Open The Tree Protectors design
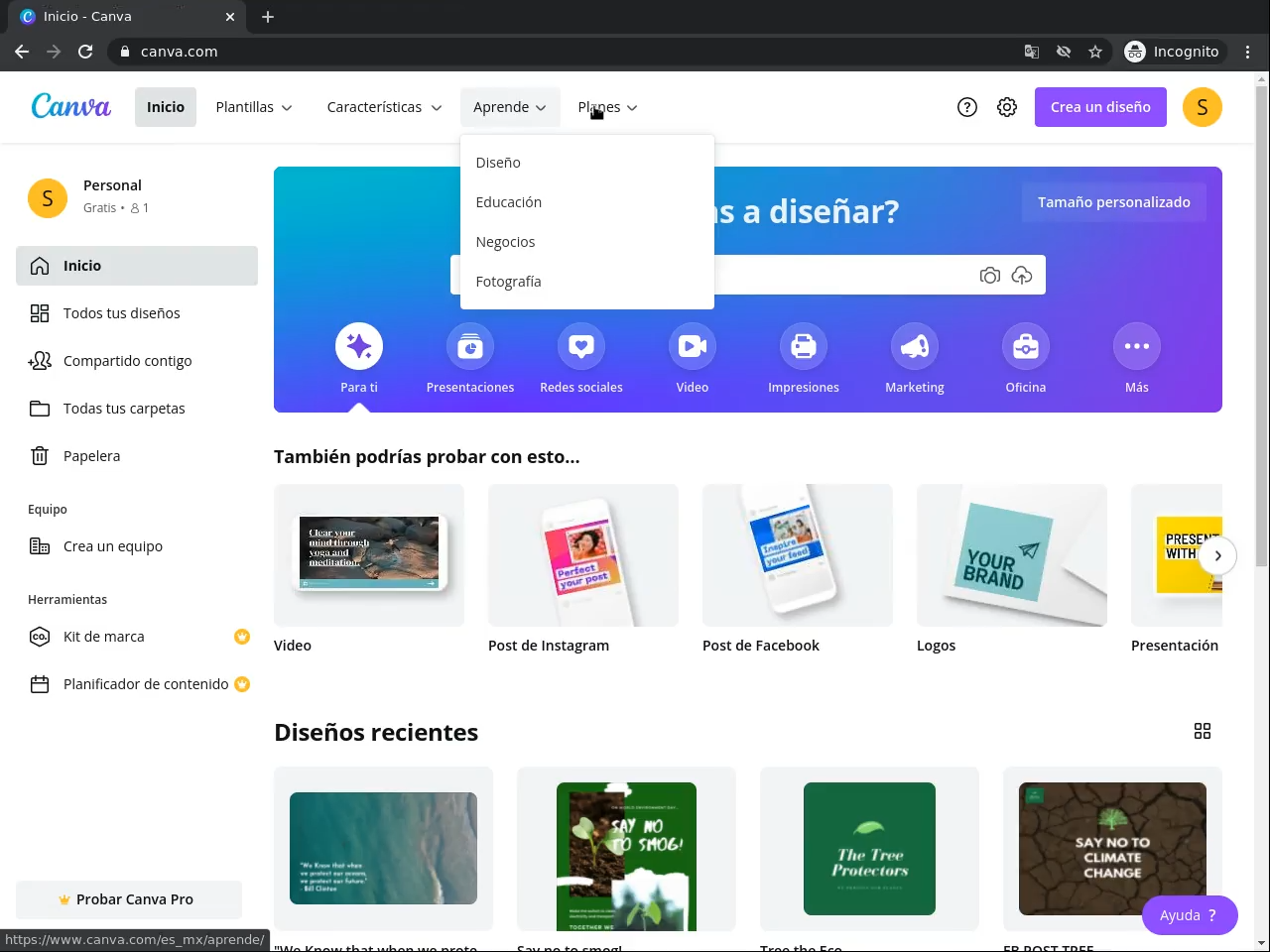Viewport: 1270px width, 952px height. click(x=869, y=849)
